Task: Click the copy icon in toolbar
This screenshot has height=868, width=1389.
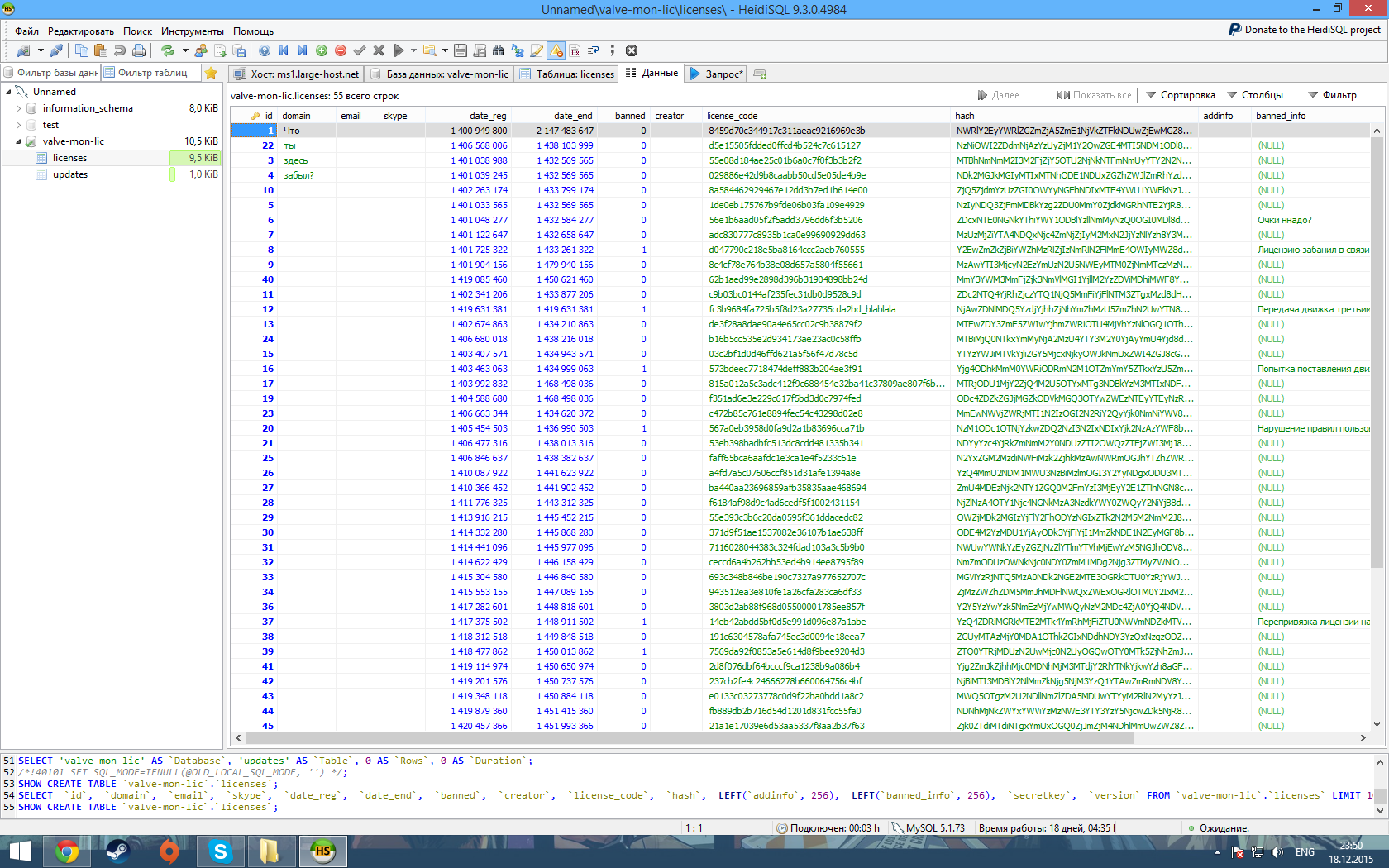Action: (81, 50)
